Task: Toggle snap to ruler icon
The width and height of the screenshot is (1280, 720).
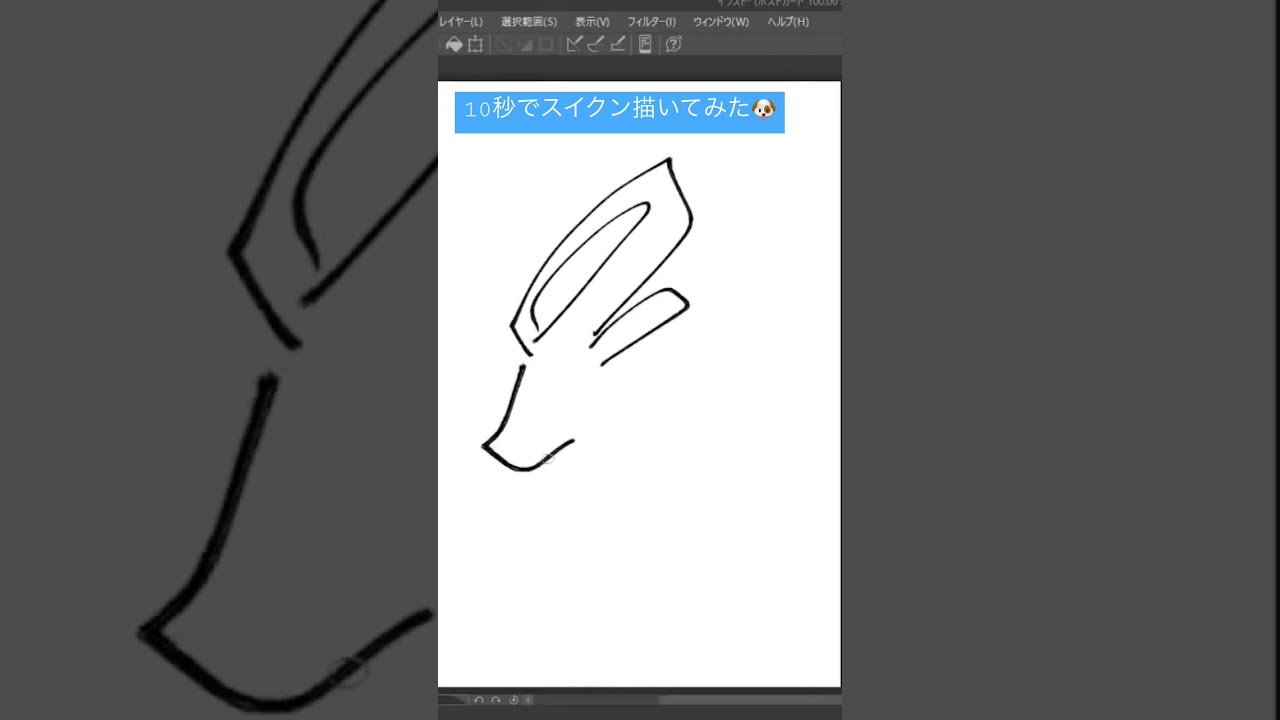Action: point(574,44)
